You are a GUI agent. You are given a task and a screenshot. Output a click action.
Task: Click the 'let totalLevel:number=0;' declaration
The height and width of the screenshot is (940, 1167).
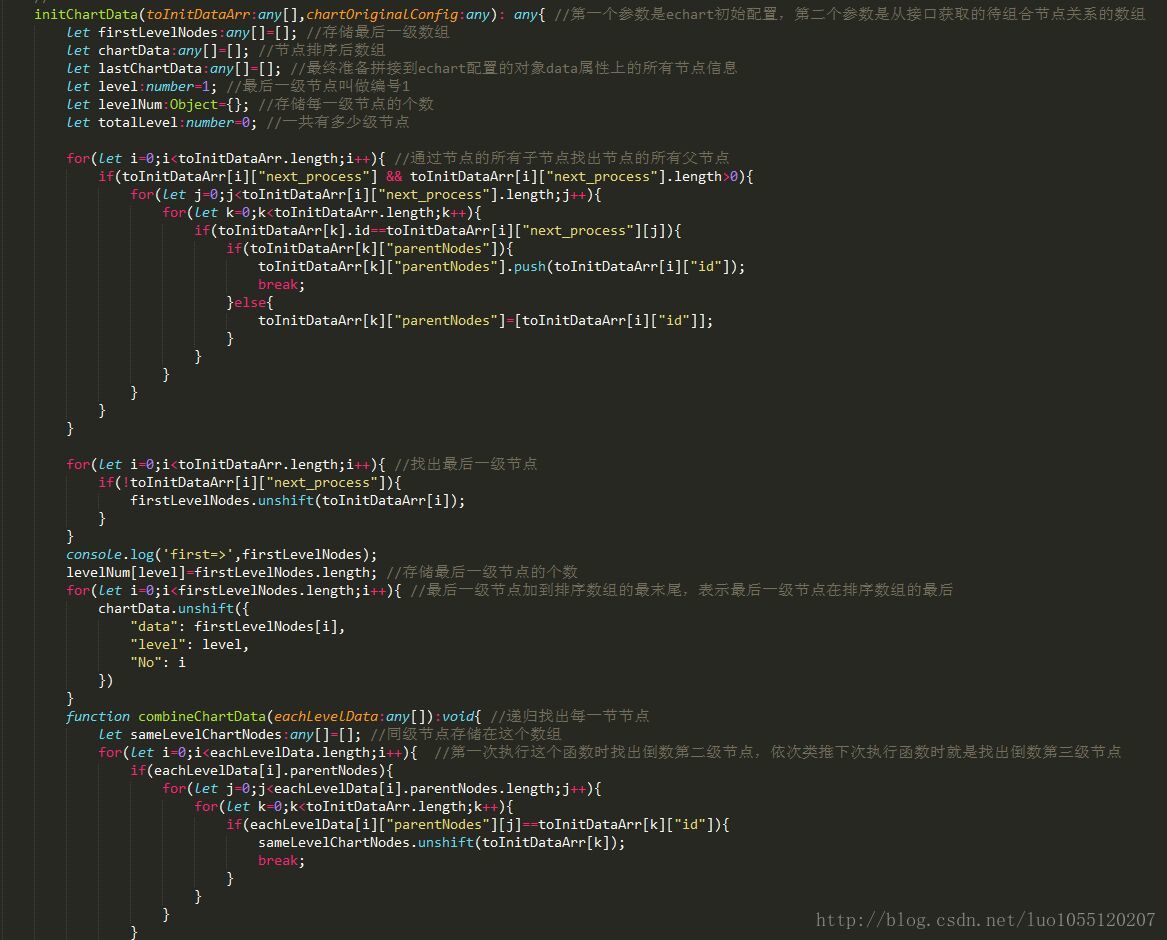tap(162, 122)
